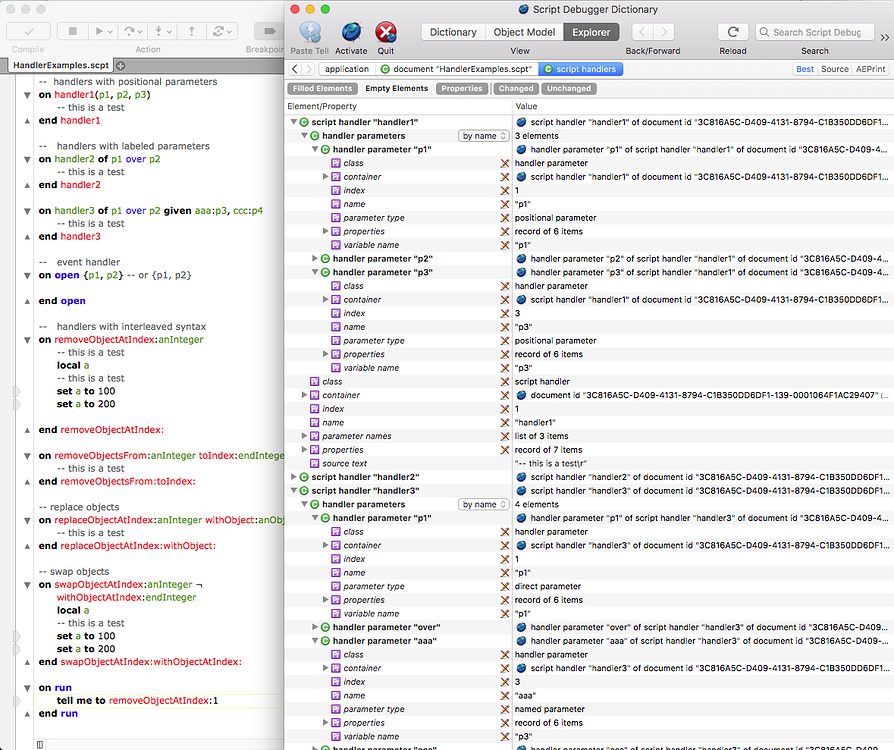Image resolution: width=894 pixels, height=750 pixels.
Task: Select the HandlerExamples.scpt document tab
Action: tap(63, 63)
